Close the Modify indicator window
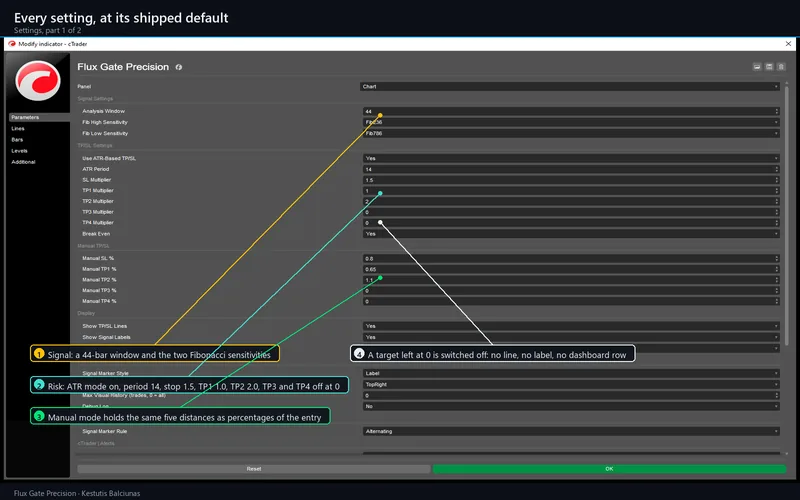 [x=788, y=44]
